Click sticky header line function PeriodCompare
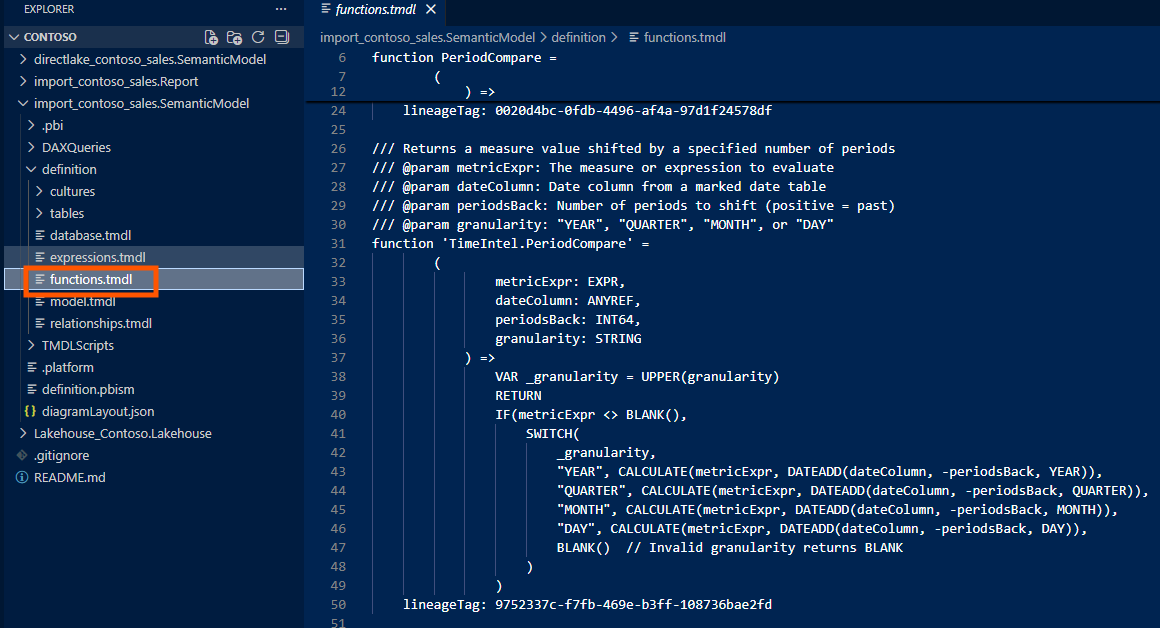This screenshot has height=628, width=1160. 464,58
